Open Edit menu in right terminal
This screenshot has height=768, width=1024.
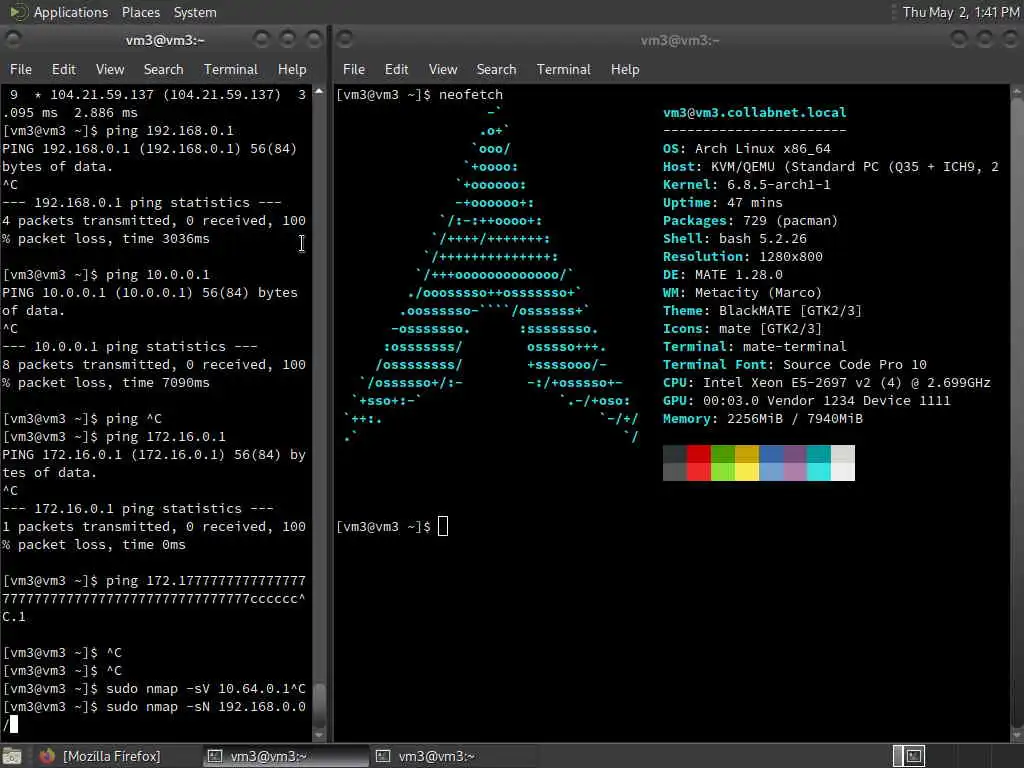pos(396,69)
